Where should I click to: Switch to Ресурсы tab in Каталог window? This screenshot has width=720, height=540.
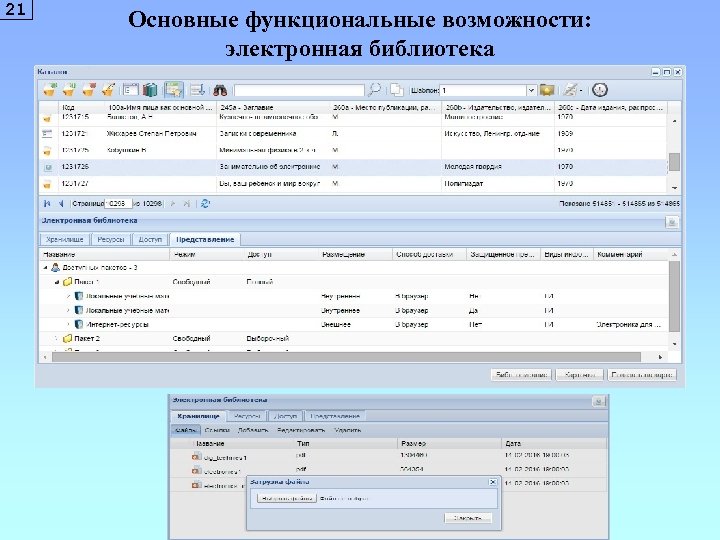click(x=111, y=239)
